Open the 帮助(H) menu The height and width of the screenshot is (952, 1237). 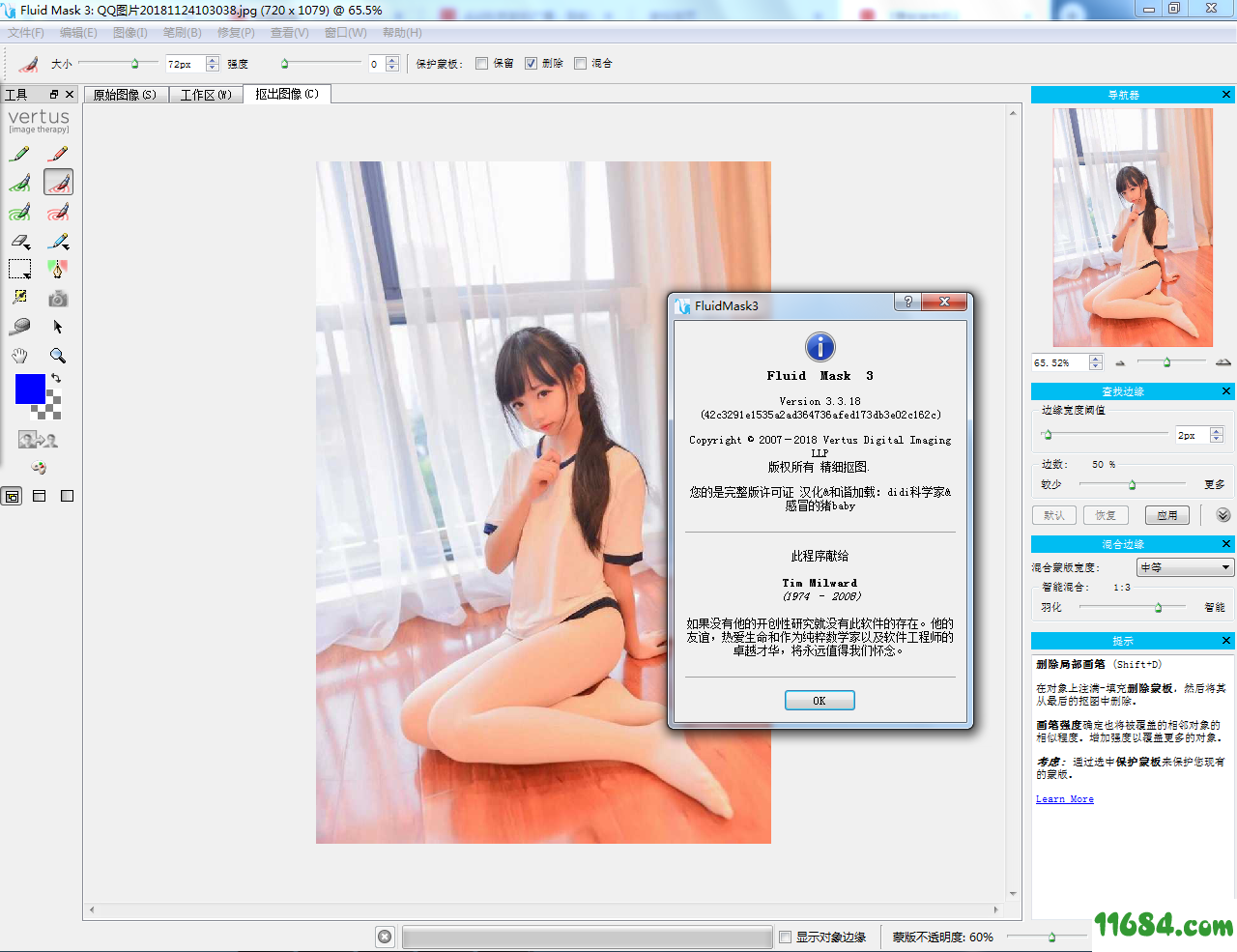402,33
